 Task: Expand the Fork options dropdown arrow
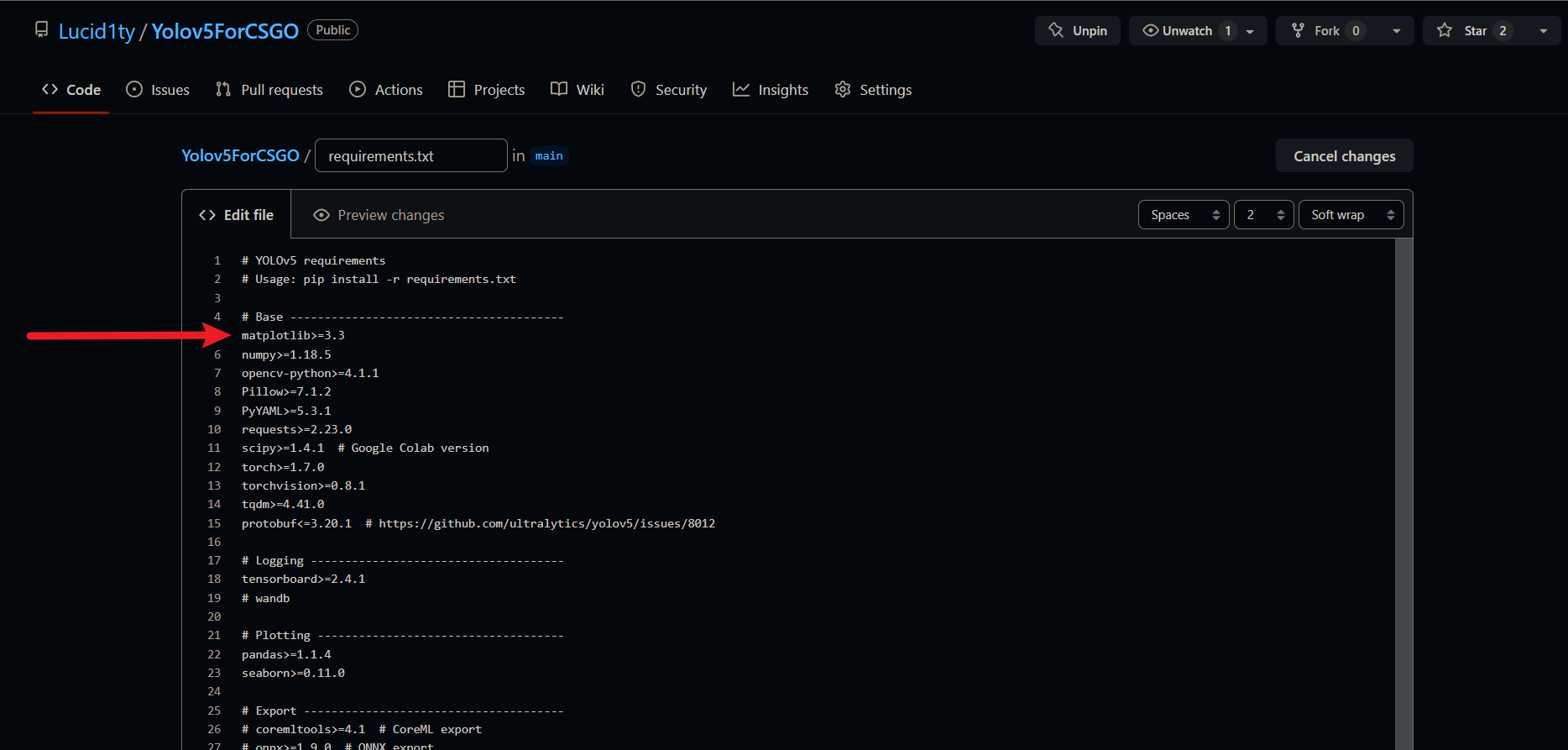pos(1397,31)
